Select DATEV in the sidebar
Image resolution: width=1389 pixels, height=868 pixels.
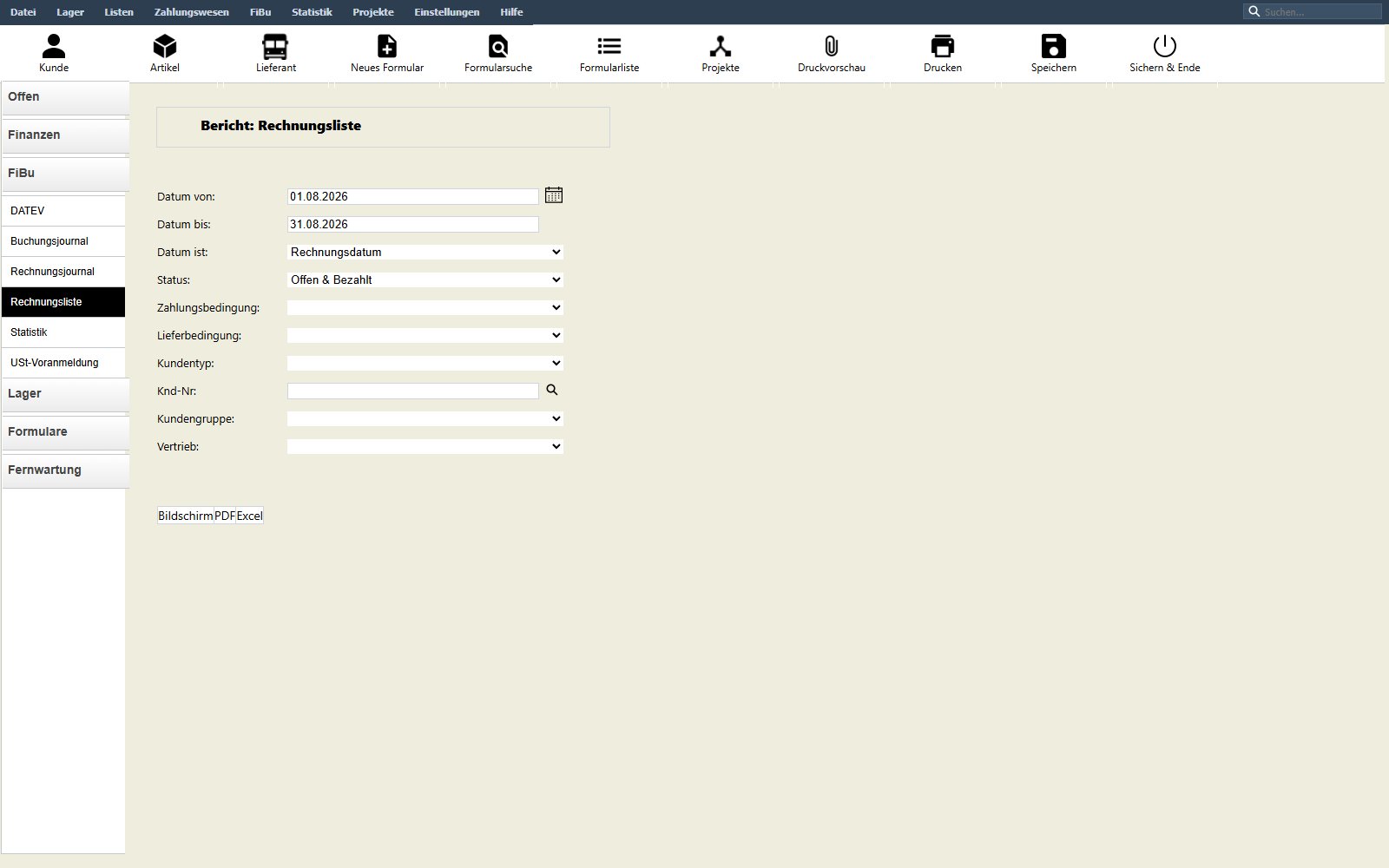[x=63, y=211]
